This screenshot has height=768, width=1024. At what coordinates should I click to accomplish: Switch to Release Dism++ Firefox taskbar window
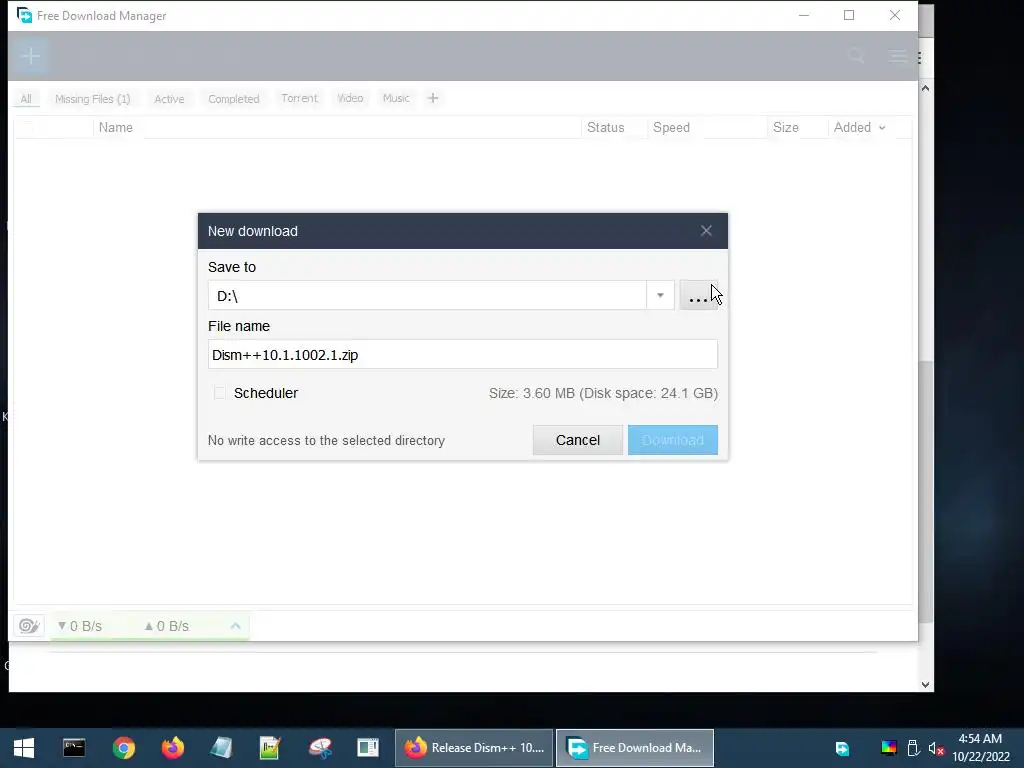(x=474, y=748)
